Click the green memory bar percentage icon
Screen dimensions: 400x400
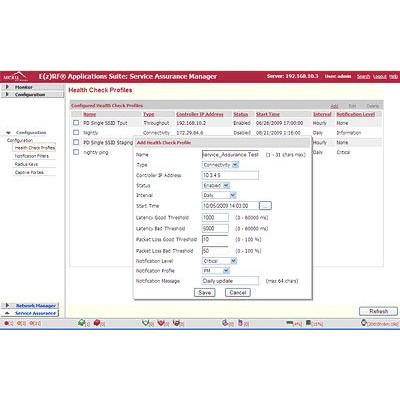[289, 323]
